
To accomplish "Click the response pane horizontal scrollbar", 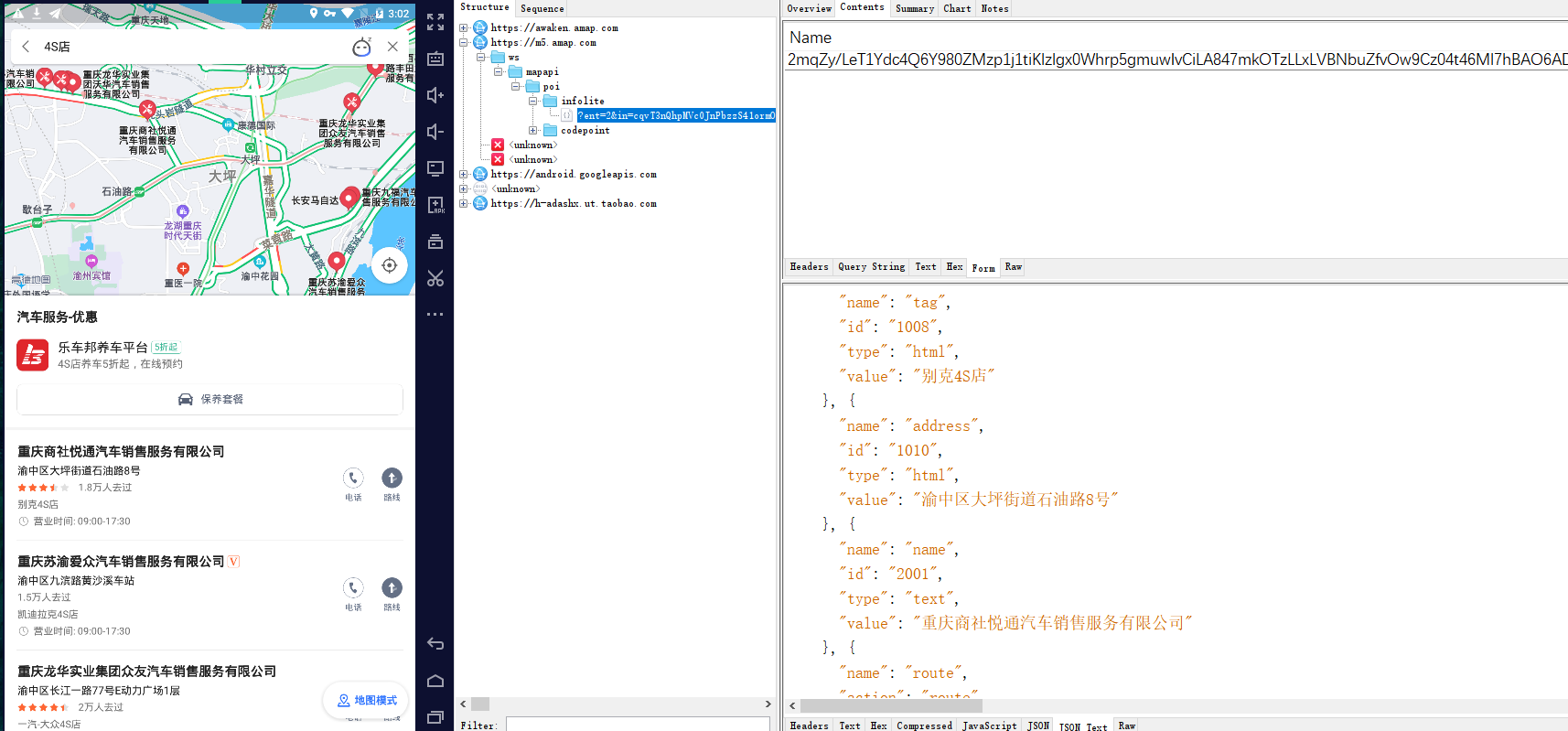I will coord(892,705).
